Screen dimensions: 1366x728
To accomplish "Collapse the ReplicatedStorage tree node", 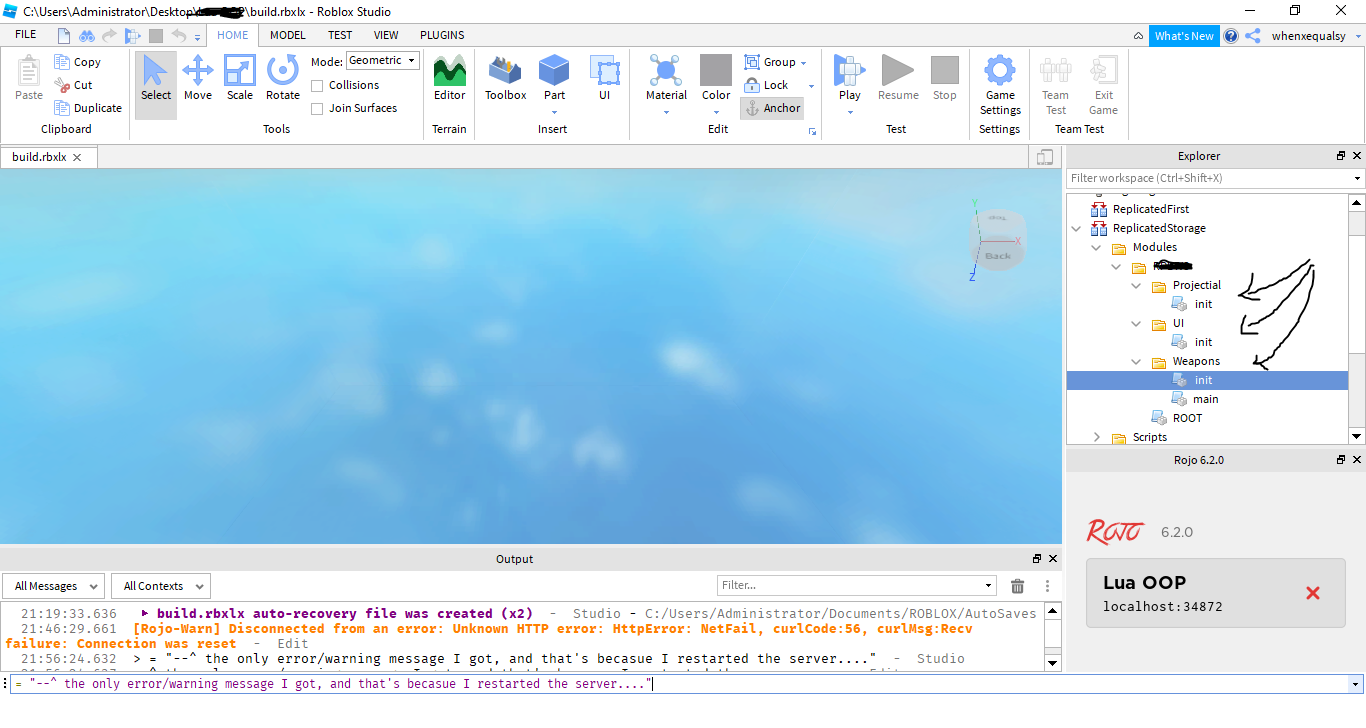I will pyautogui.click(x=1076, y=228).
